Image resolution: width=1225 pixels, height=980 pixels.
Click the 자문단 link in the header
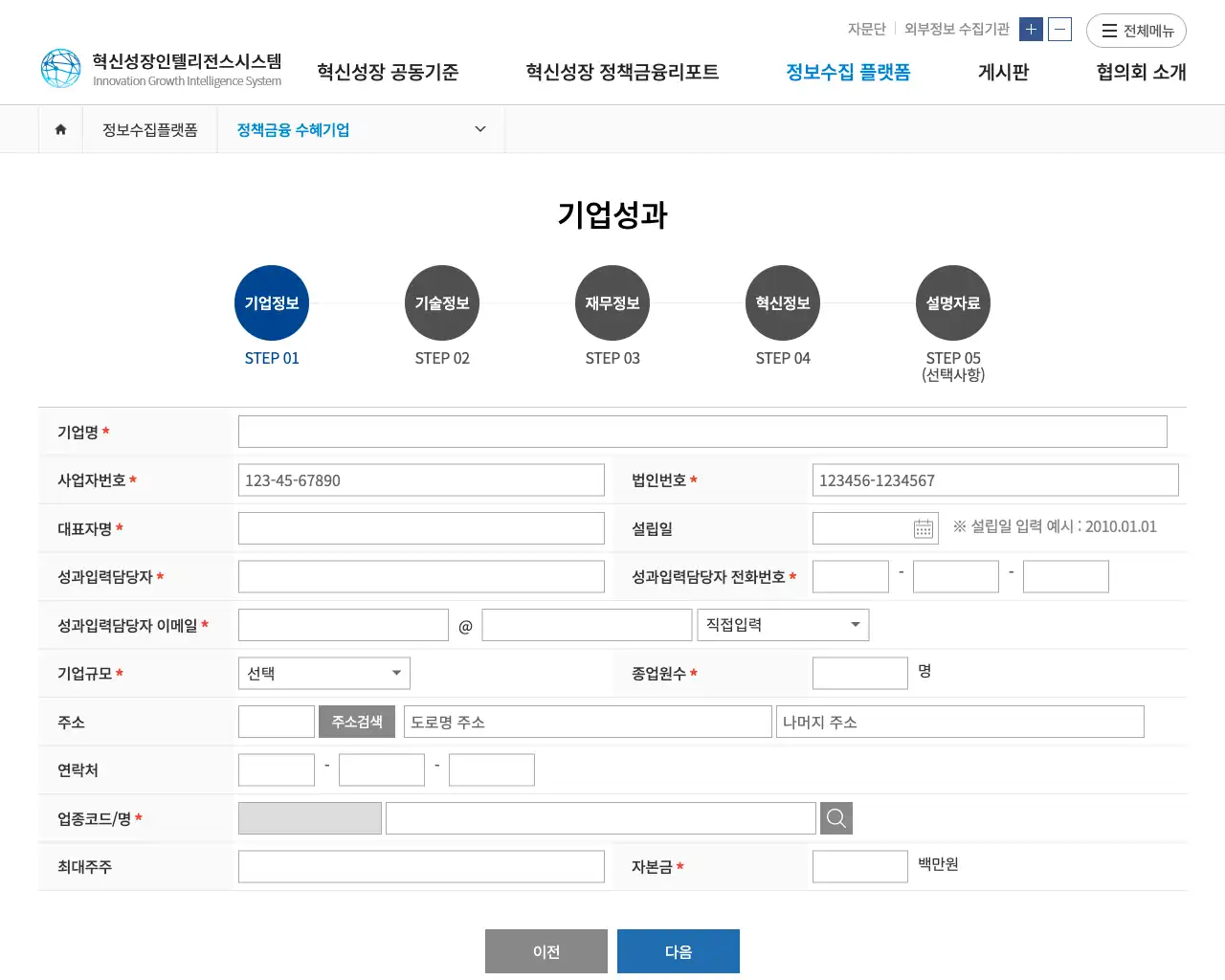click(866, 29)
